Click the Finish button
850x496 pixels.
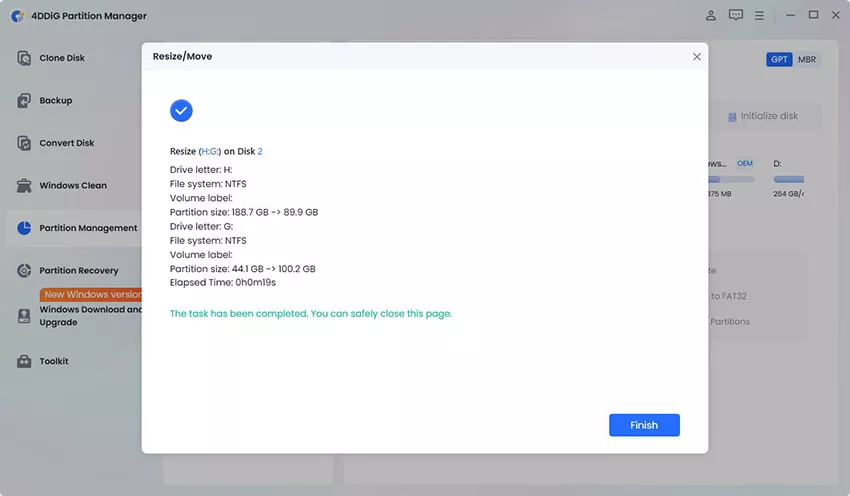pos(644,425)
